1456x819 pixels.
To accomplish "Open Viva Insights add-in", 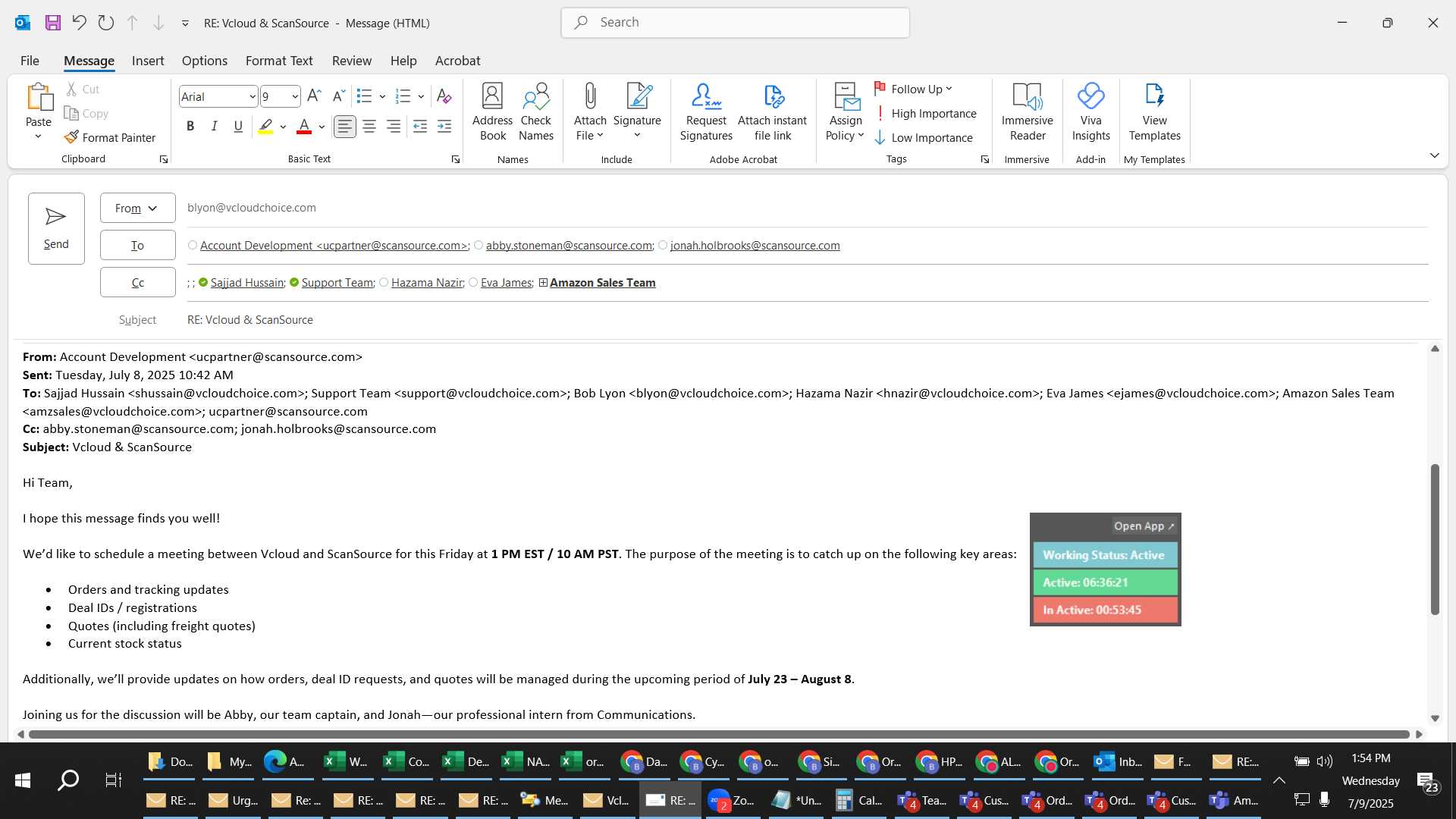I will pyautogui.click(x=1090, y=111).
